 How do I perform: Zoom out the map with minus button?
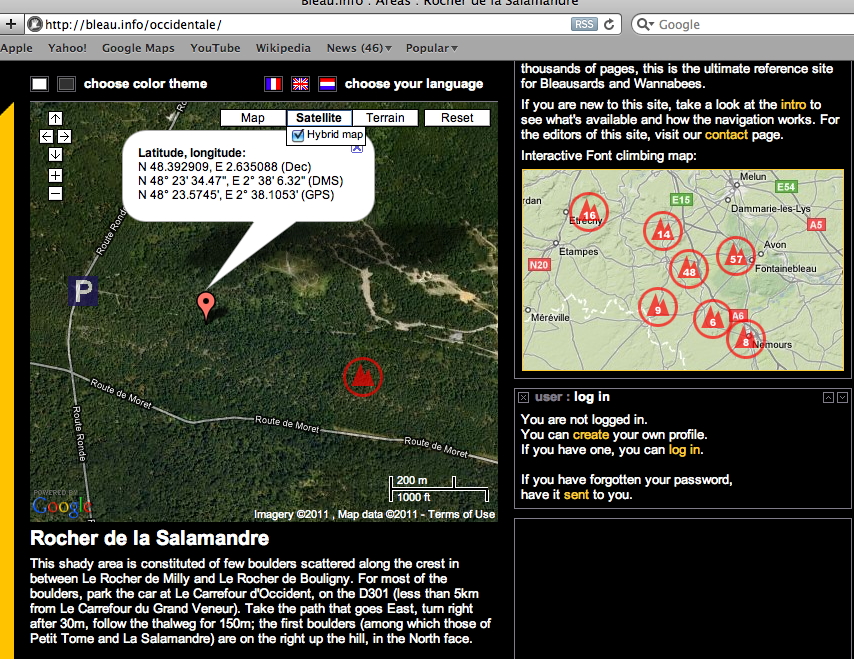click(55, 193)
